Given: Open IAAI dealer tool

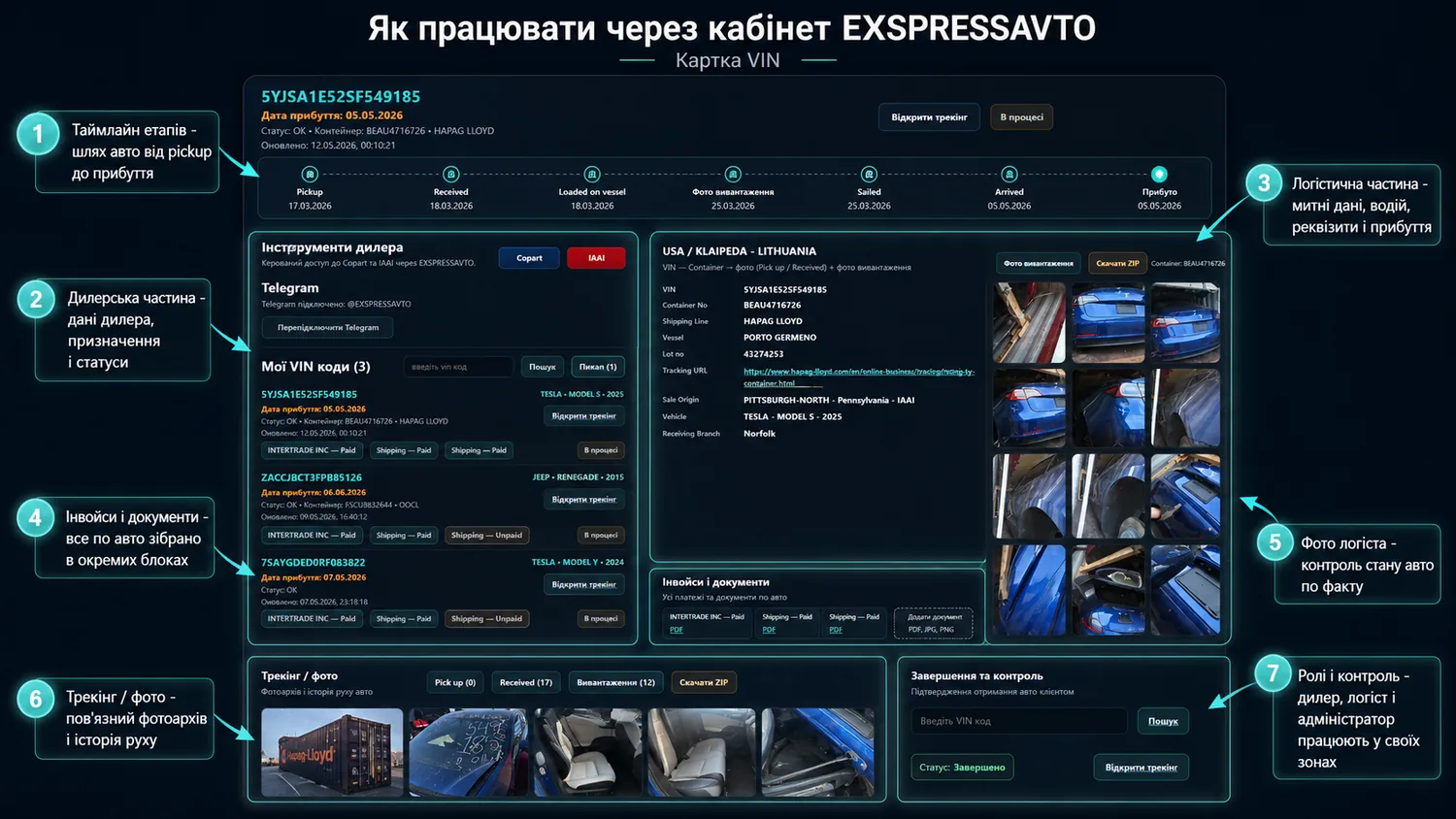Looking at the screenshot, I should pyautogui.click(x=596, y=258).
